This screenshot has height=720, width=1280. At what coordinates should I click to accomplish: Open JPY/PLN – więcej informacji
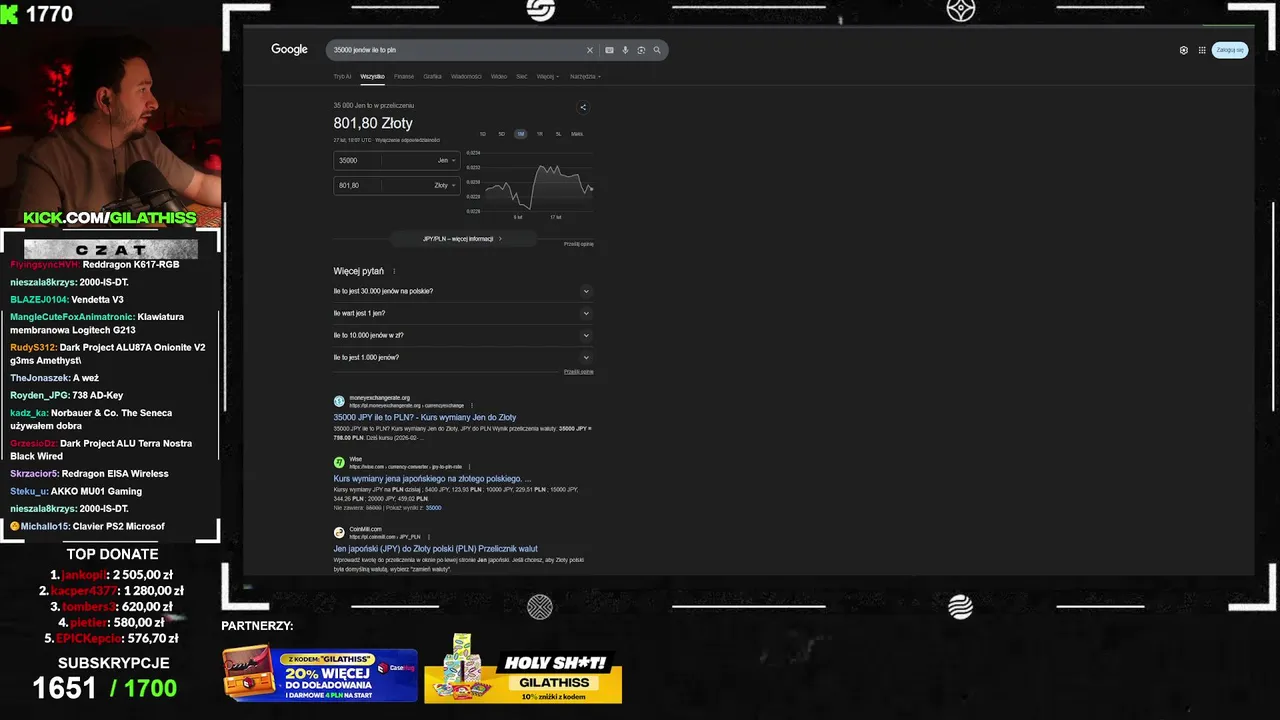(462, 239)
